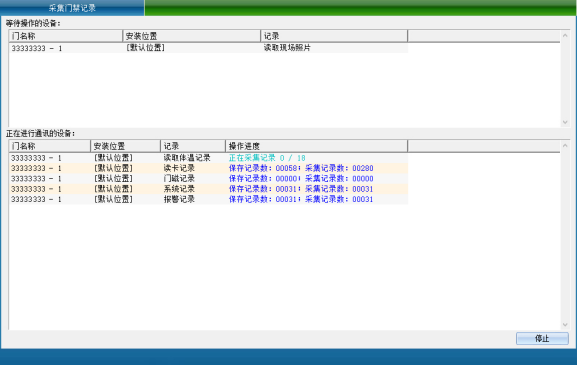Select the 系统记录 row
Image resolution: width=578 pixels, height=365 pixels.
tap(208, 189)
